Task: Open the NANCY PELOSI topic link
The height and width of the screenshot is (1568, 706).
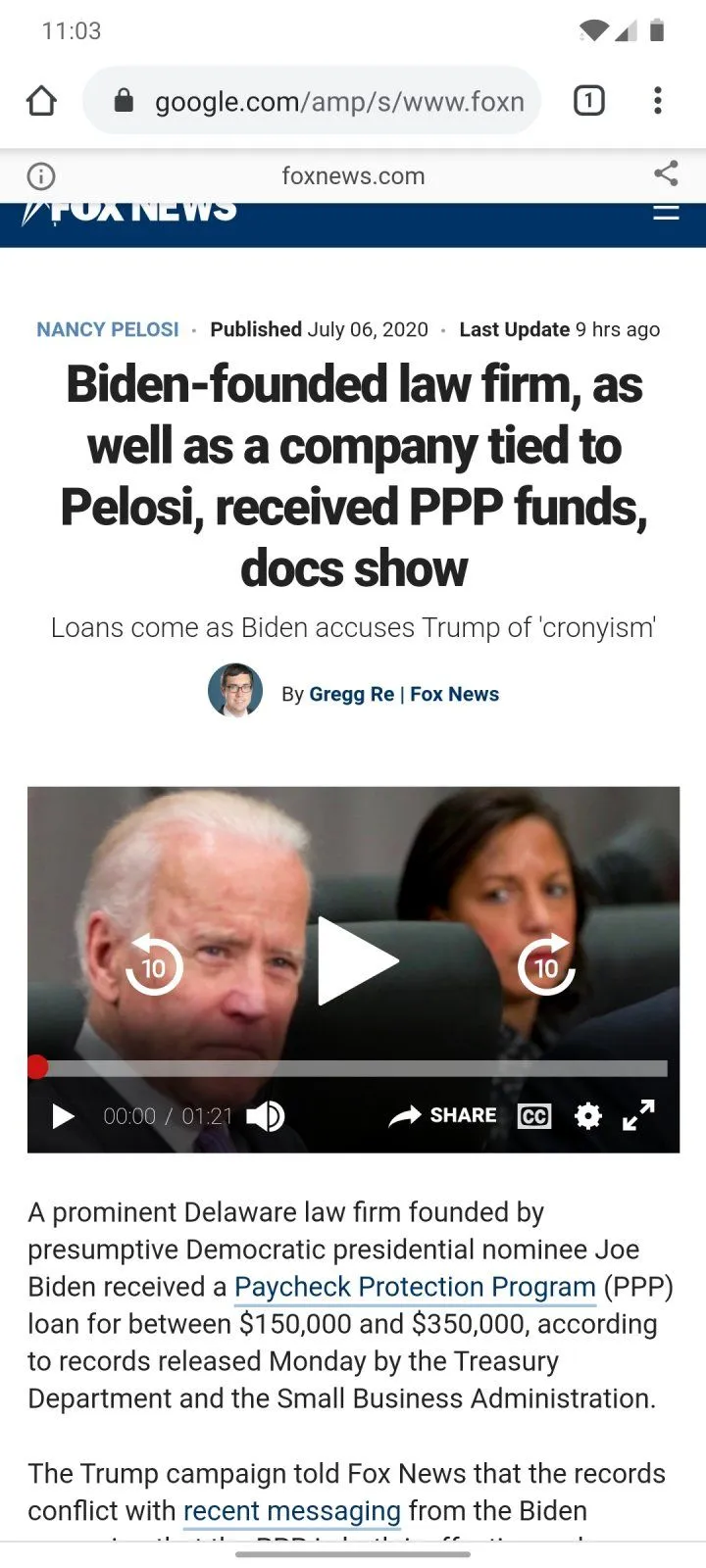Action: click(x=108, y=329)
